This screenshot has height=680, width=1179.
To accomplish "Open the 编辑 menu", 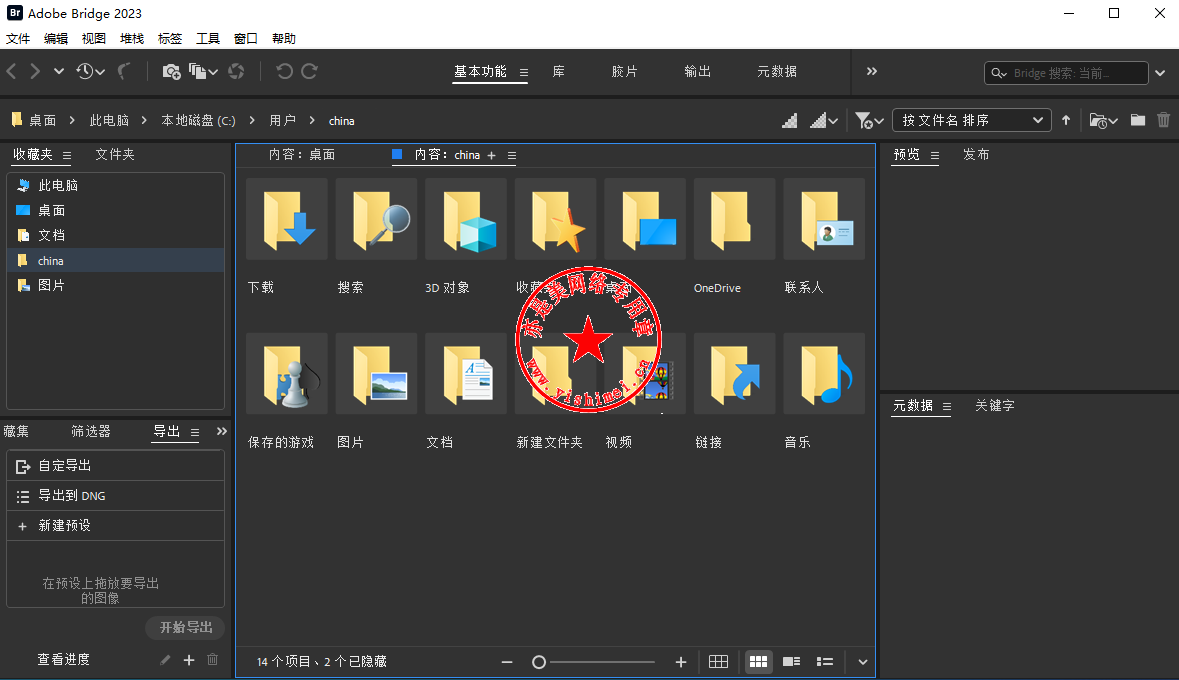I will click(56, 38).
